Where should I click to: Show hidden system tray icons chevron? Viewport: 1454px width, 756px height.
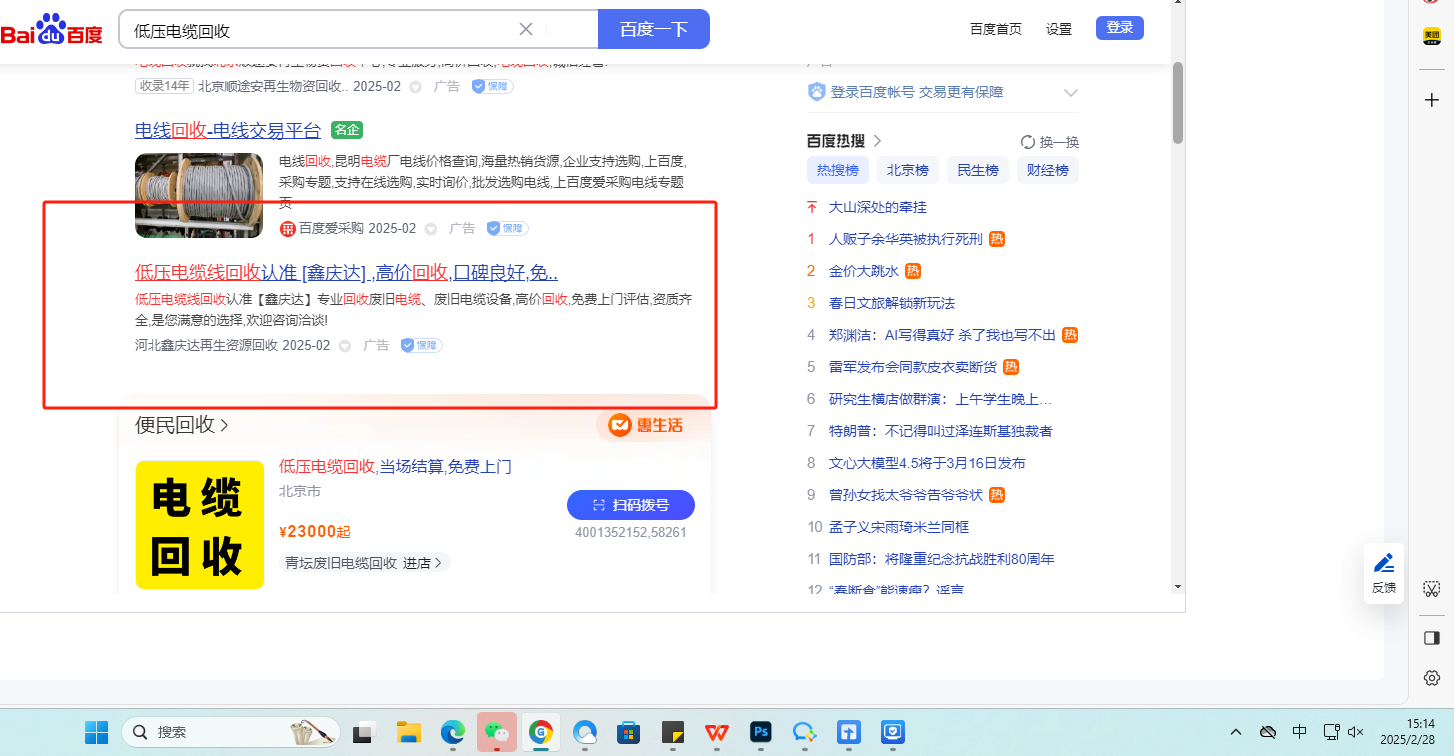pyautogui.click(x=1237, y=732)
